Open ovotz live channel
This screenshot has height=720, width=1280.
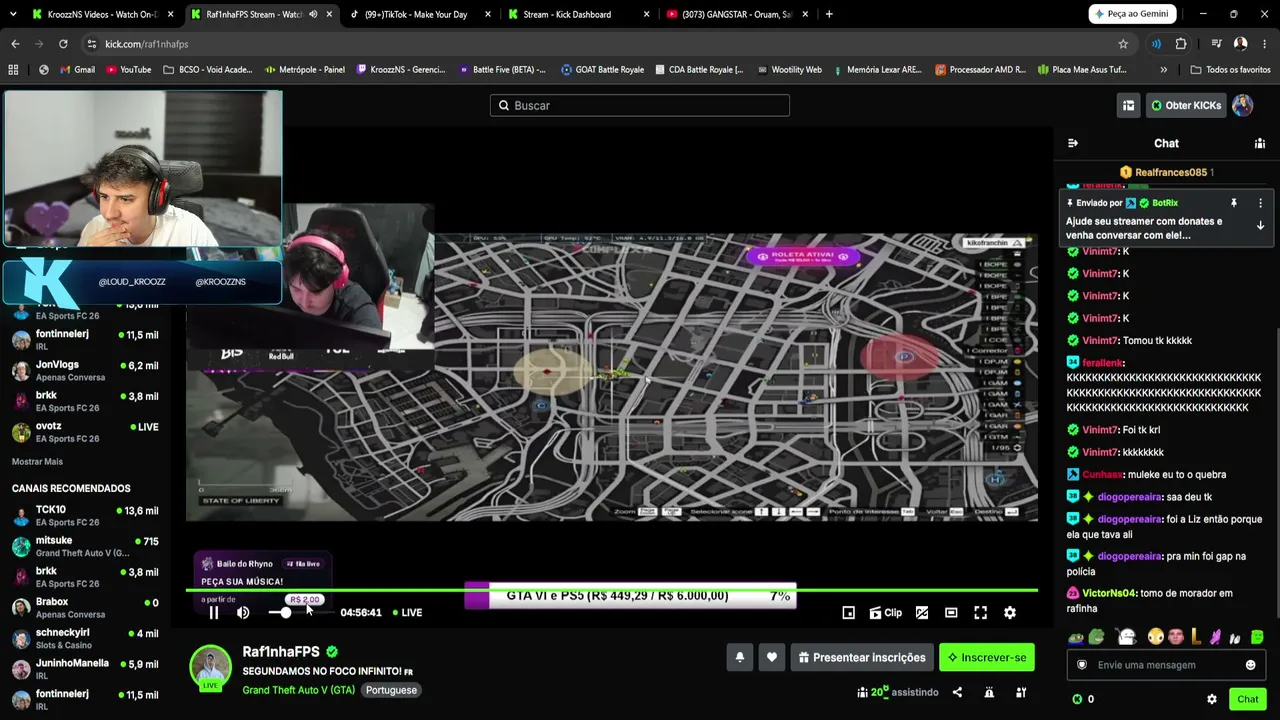coord(85,432)
